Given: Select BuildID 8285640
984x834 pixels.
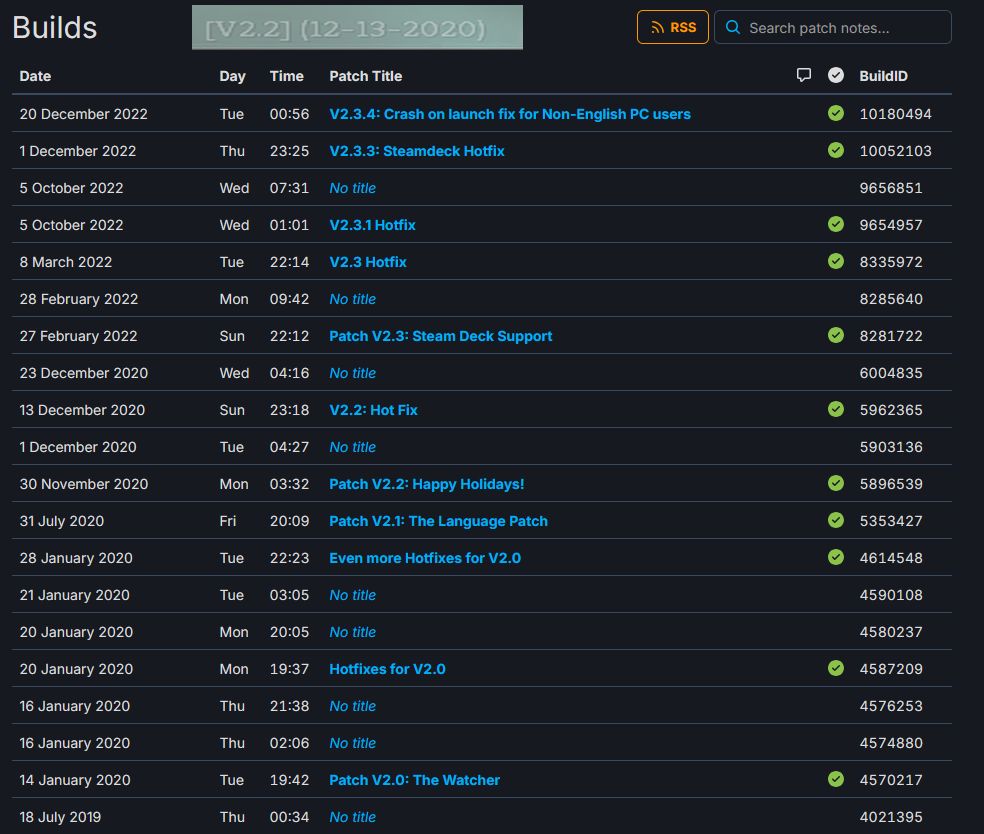Looking at the screenshot, I should pos(890,299).
